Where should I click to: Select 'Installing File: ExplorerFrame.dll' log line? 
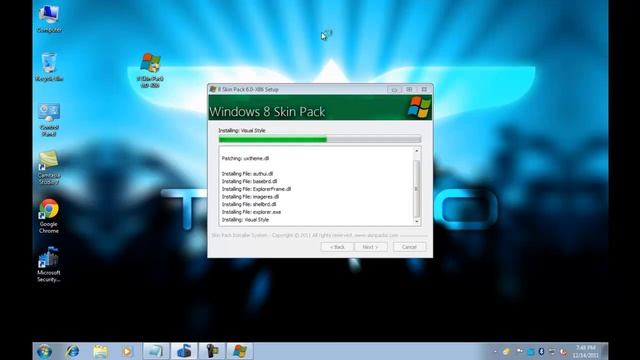[256, 189]
